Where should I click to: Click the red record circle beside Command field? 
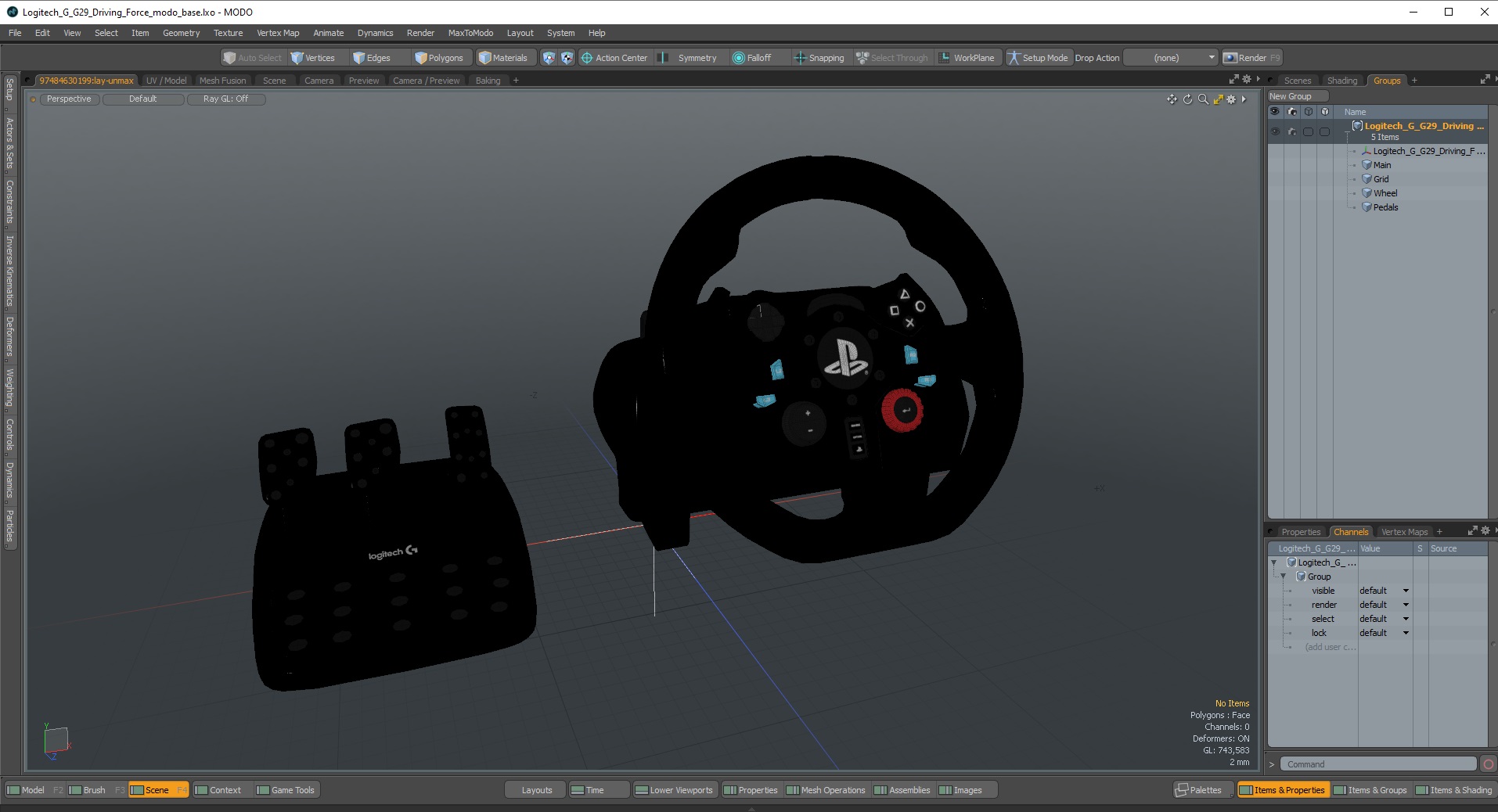click(x=1489, y=764)
